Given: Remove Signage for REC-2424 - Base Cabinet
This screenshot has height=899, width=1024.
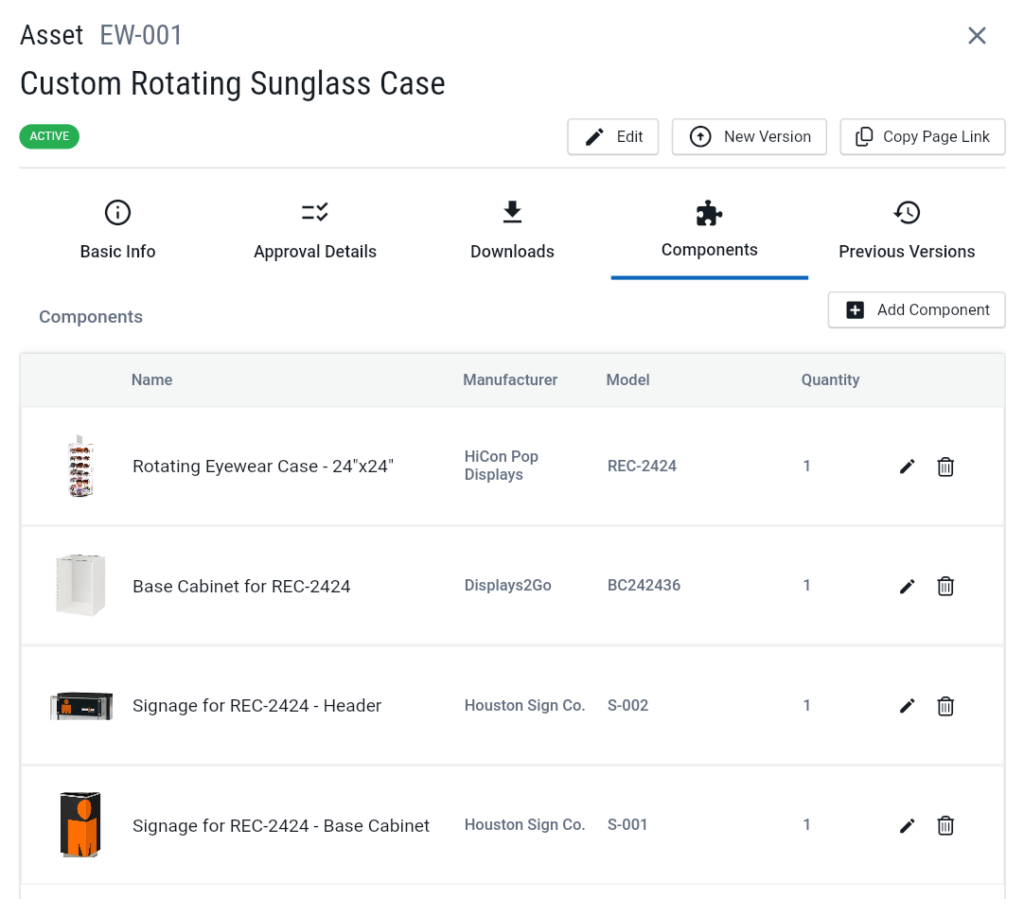Looking at the screenshot, I should (x=945, y=826).
